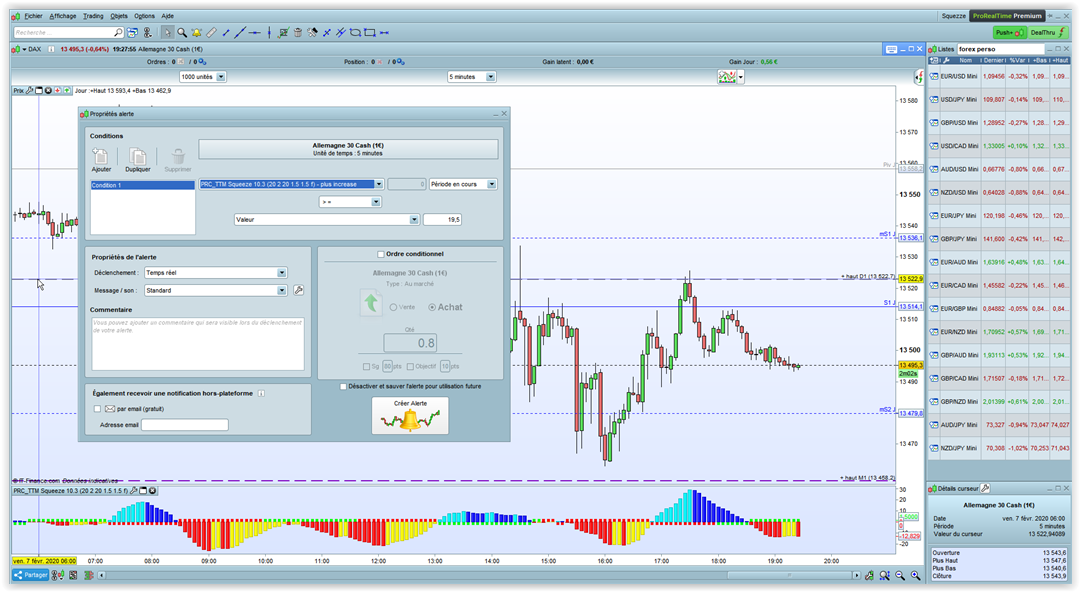Open the Aide menu
This screenshot has width=1080, height=592.
167,16
